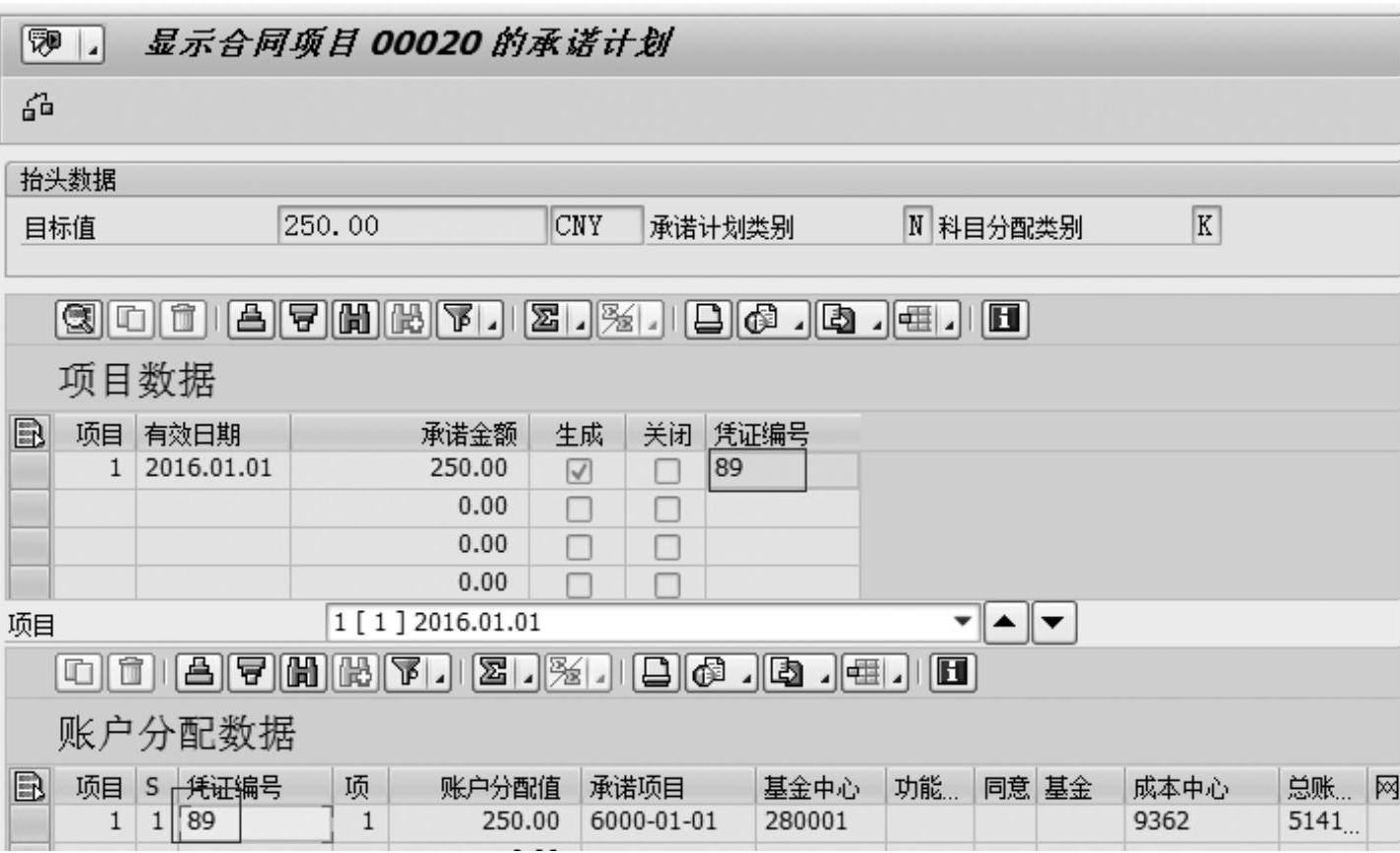This screenshot has width=1400, height=853.
Task: Click the Find binoculars icon in 账户分配数据 toolbar
Action: (x=302, y=672)
